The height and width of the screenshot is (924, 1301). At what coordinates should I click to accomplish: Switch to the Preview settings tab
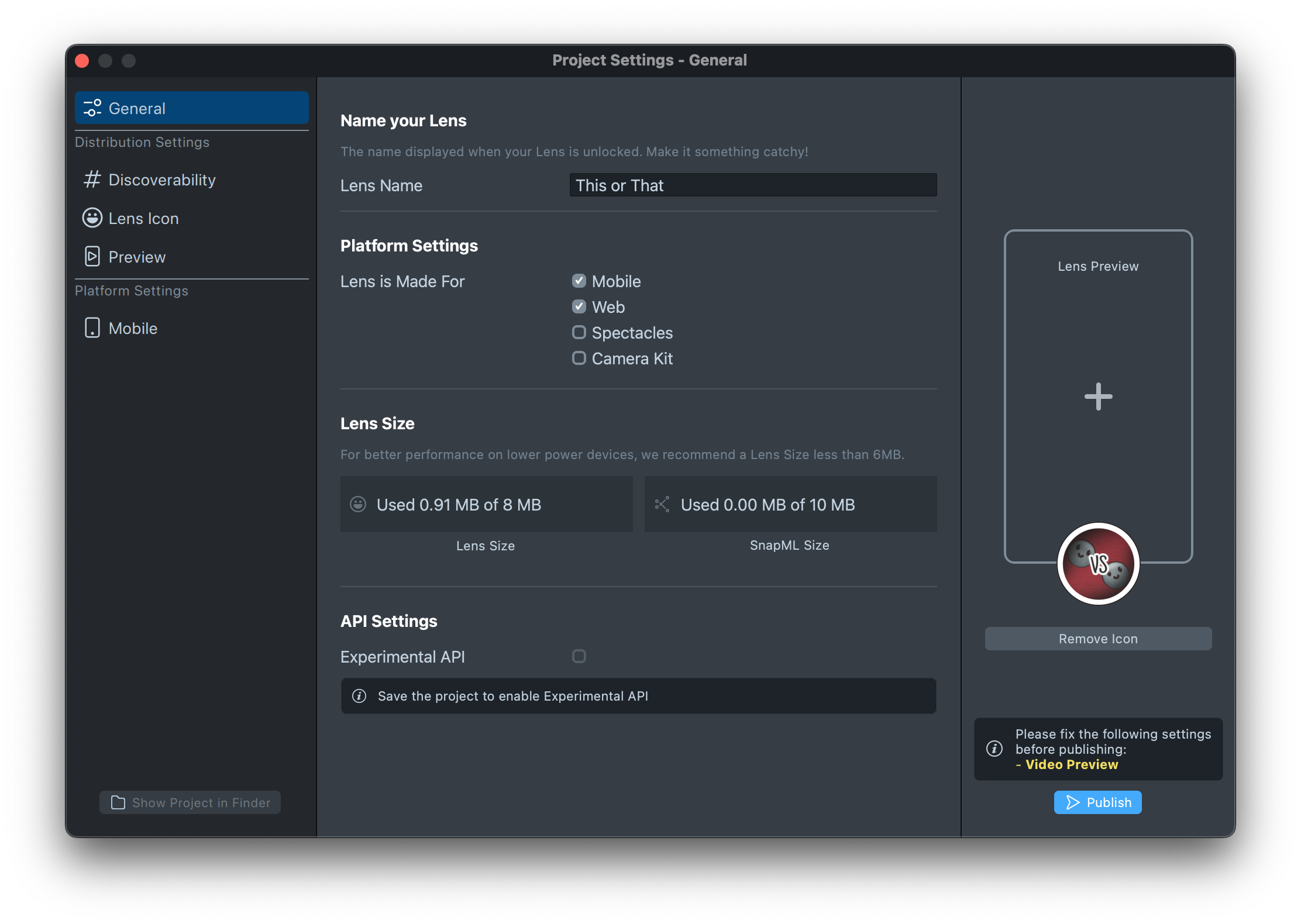tap(137, 257)
